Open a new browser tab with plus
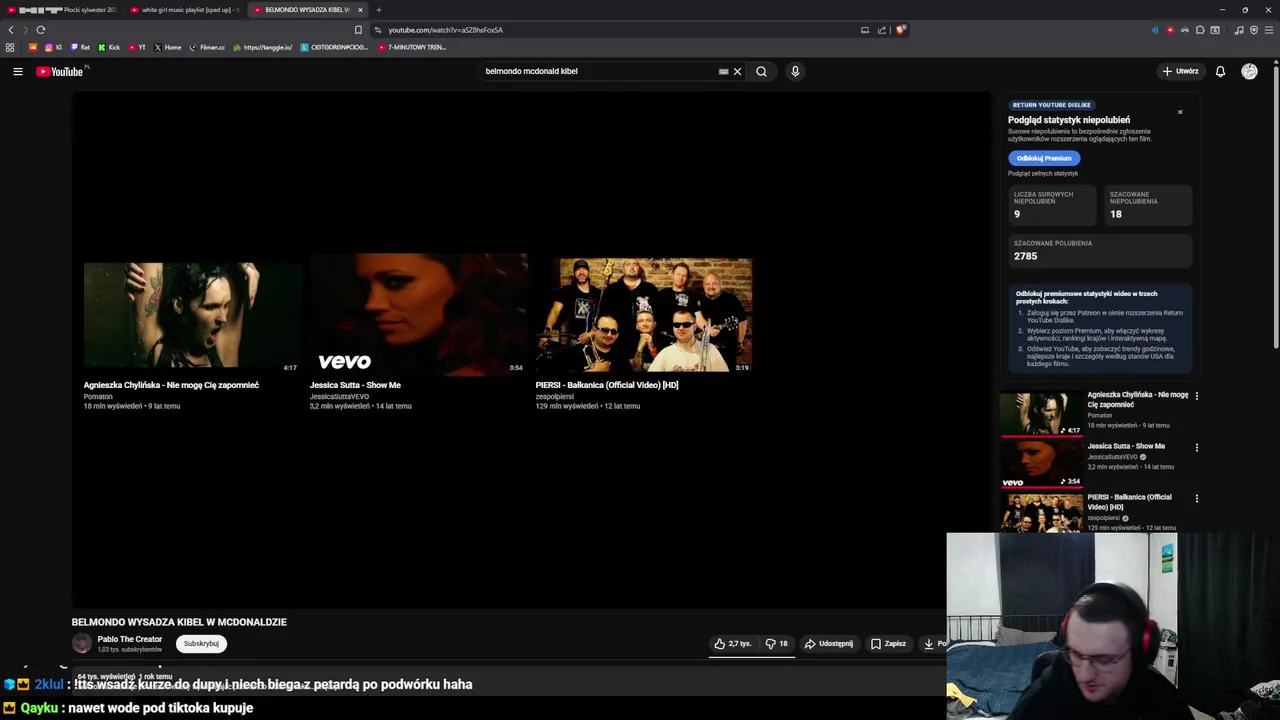The height and width of the screenshot is (720, 1280). click(x=379, y=10)
